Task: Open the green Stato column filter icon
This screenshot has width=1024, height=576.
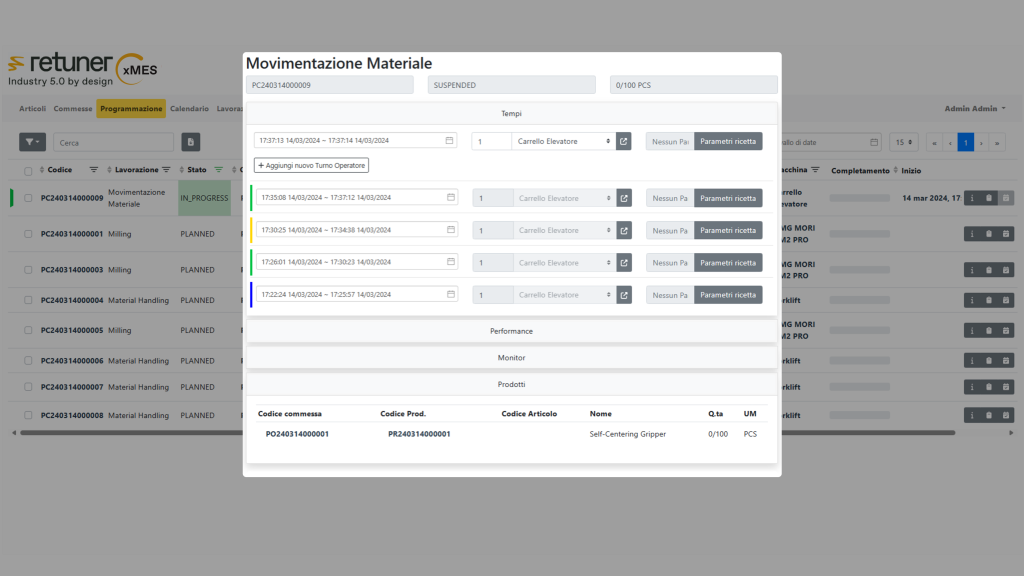Action: (219, 170)
